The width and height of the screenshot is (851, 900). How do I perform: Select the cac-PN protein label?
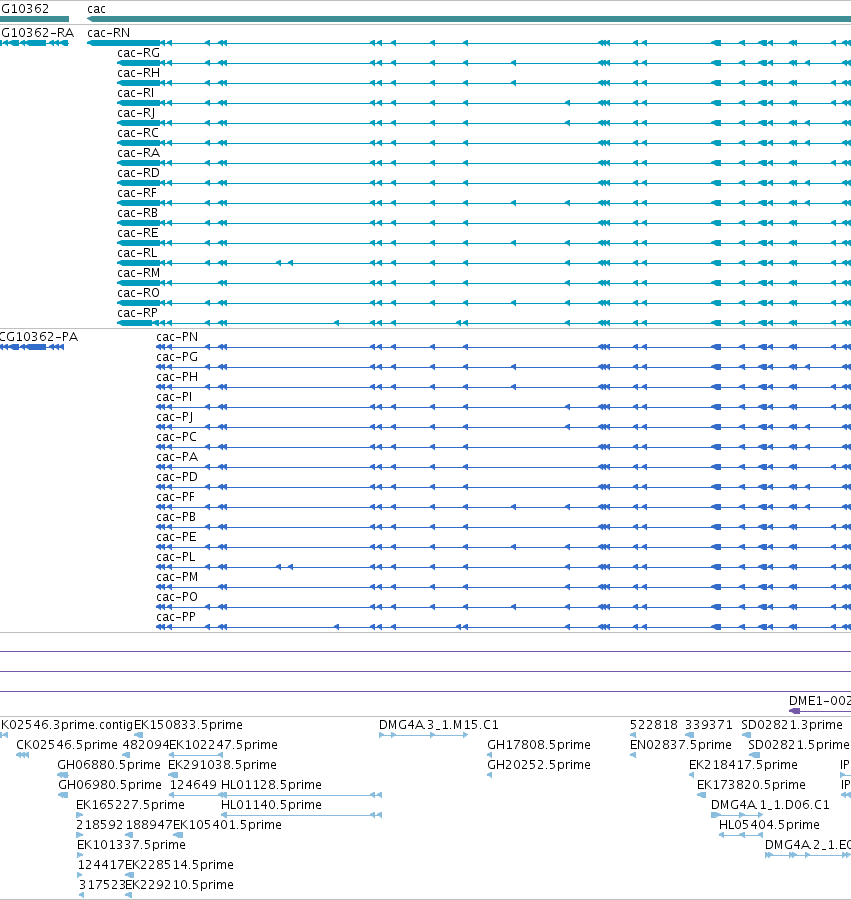pos(177,337)
